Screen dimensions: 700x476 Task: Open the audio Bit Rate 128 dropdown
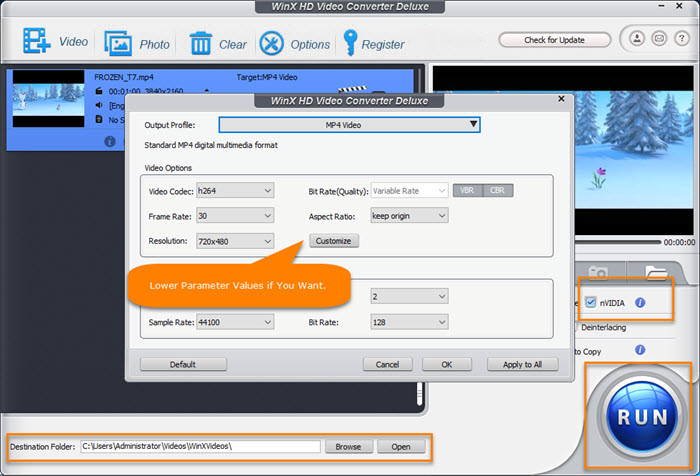[409, 322]
